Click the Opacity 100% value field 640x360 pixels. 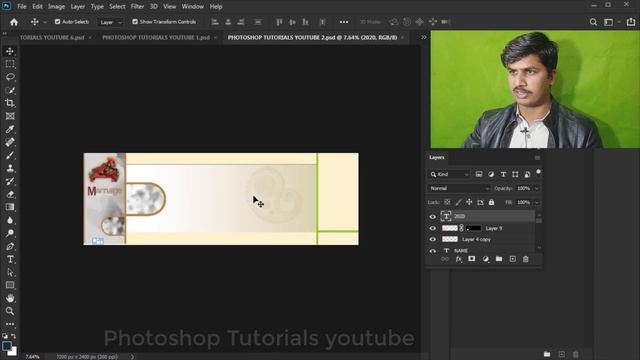pos(524,189)
